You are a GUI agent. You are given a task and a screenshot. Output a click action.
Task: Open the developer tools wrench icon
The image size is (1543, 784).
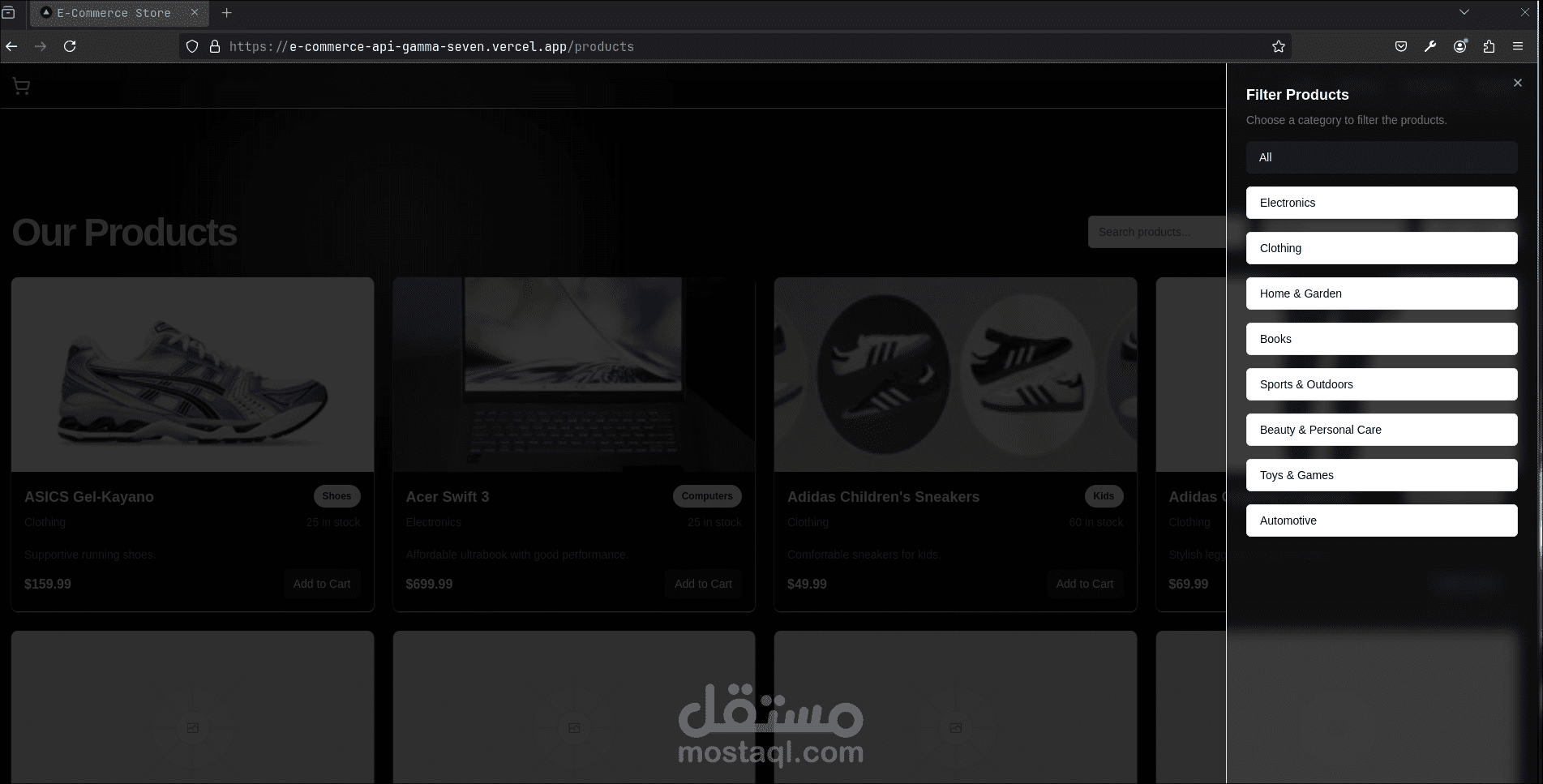point(1430,46)
